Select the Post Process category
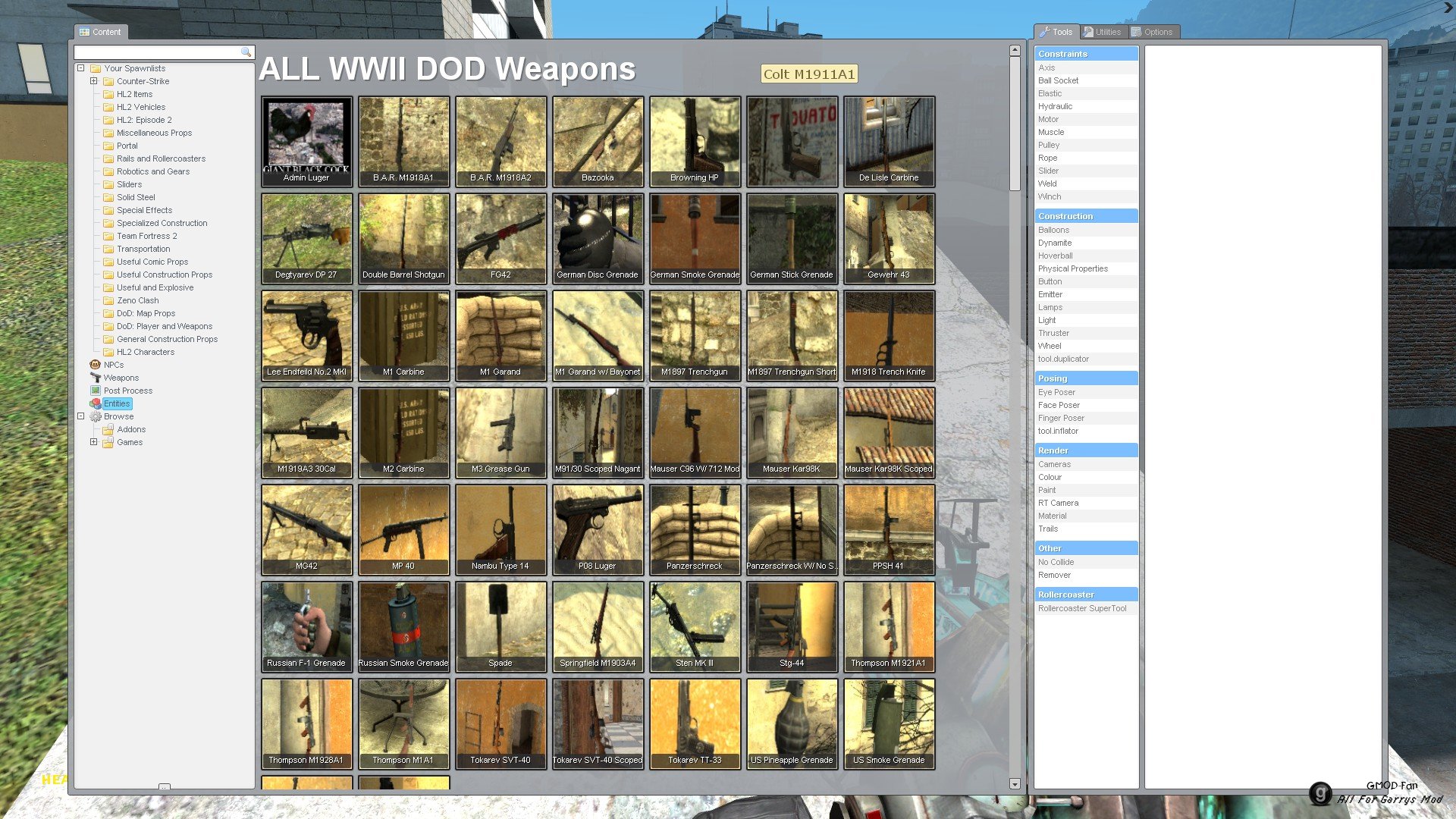Screen dimensions: 1456x819 pyautogui.click(x=128, y=391)
